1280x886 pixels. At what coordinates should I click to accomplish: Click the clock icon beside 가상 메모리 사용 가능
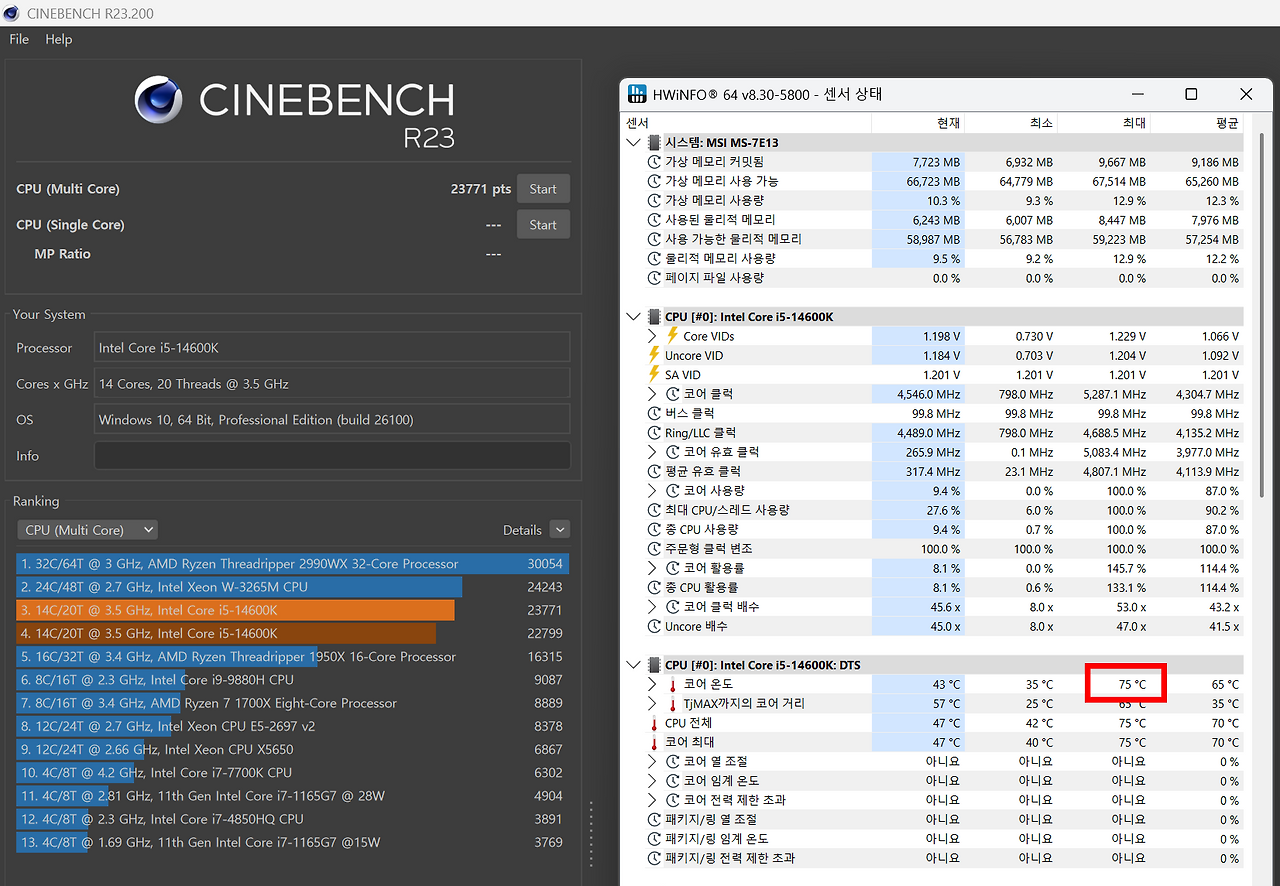tap(654, 181)
